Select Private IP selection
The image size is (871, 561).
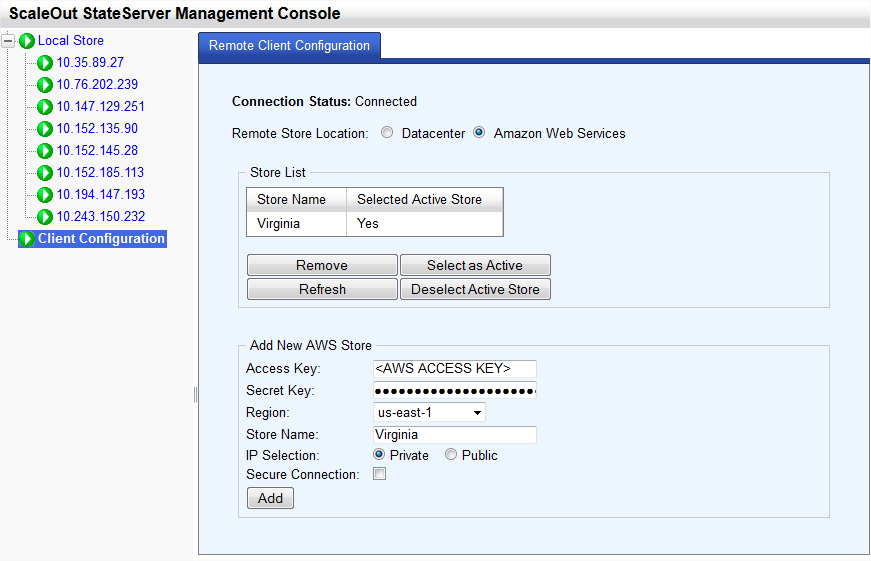point(379,454)
